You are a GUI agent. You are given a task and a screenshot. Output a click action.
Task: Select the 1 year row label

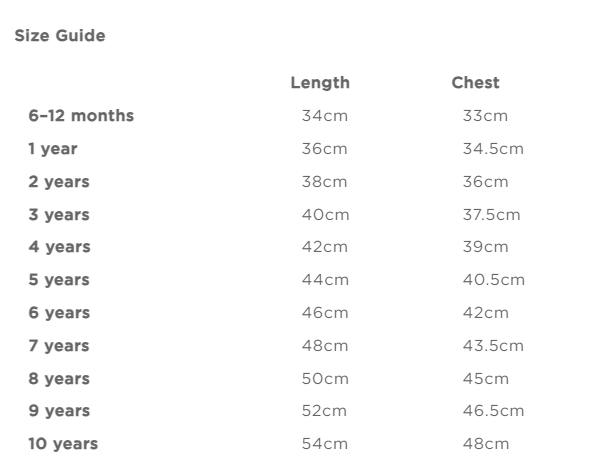(x=53, y=149)
